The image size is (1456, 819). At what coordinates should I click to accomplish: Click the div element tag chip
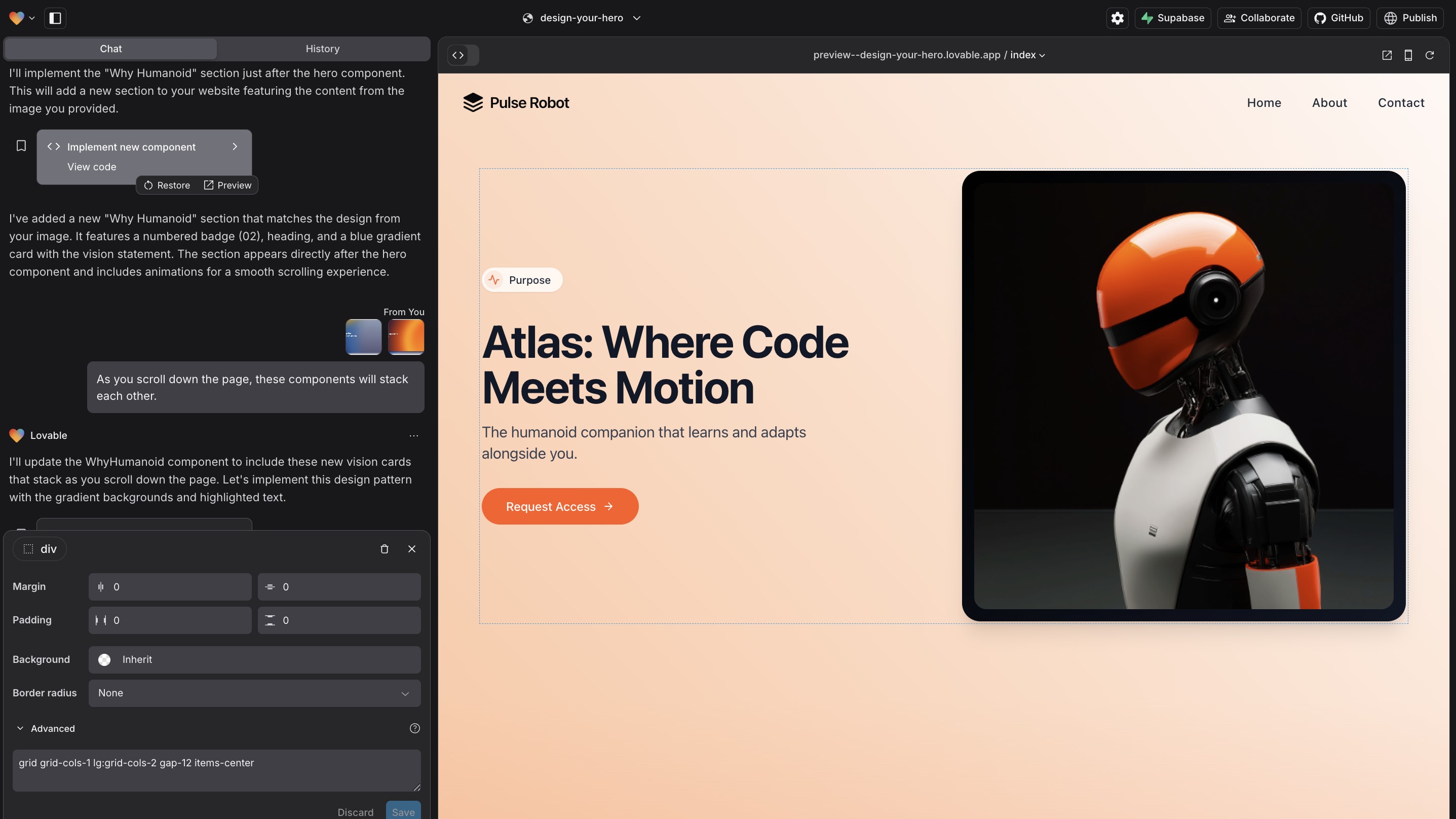(40, 549)
